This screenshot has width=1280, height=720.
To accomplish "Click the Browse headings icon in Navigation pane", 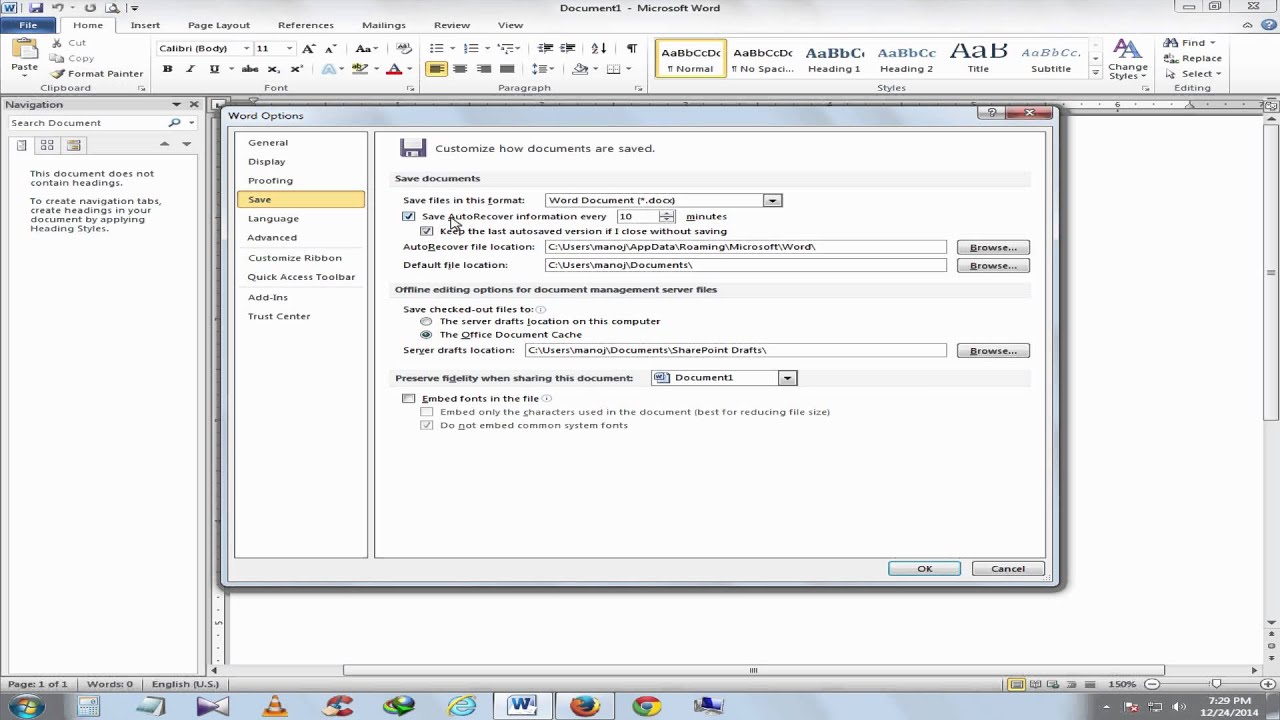I will click(21, 145).
